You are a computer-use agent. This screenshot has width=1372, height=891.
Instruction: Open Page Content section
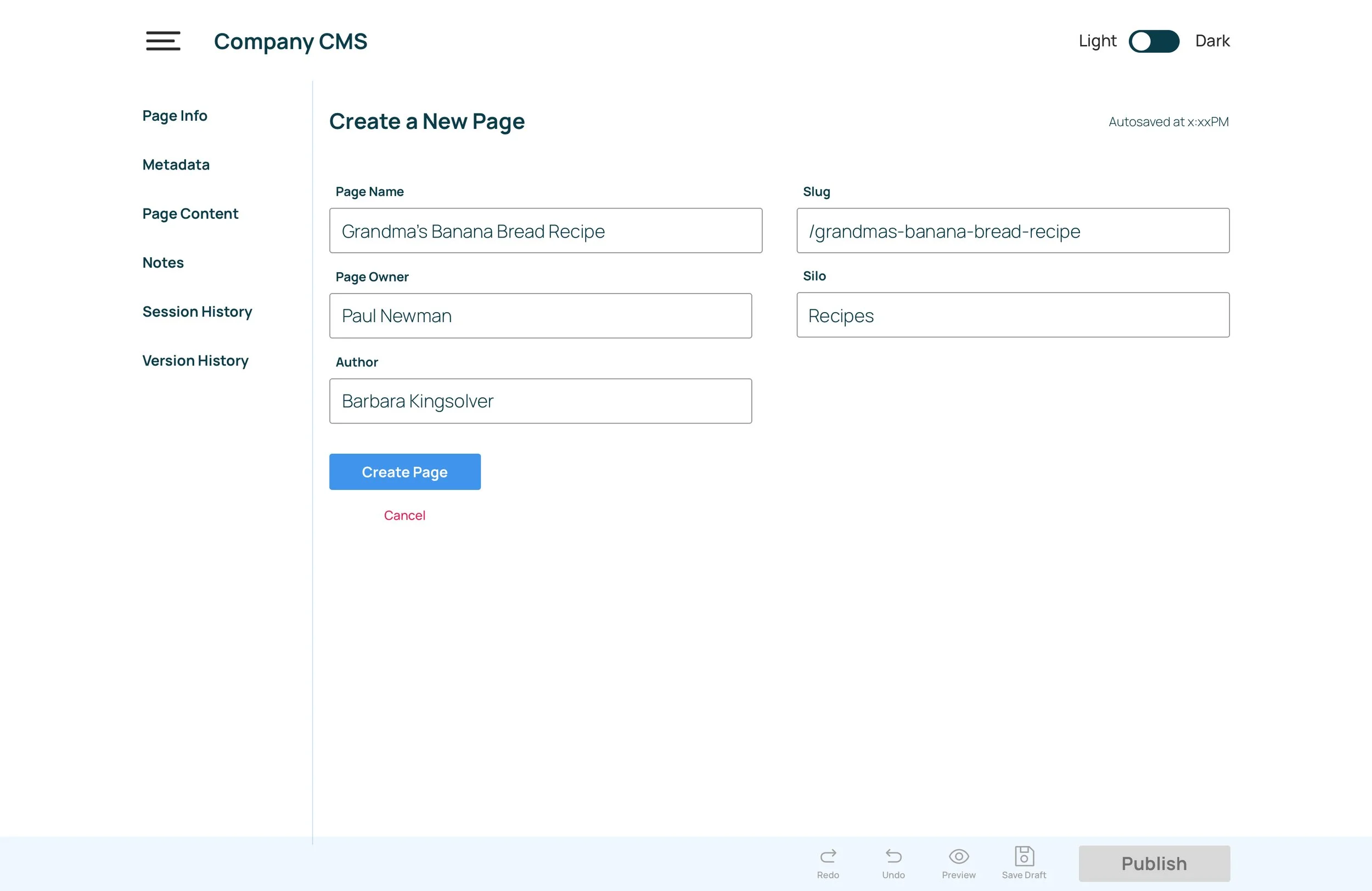(x=190, y=214)
